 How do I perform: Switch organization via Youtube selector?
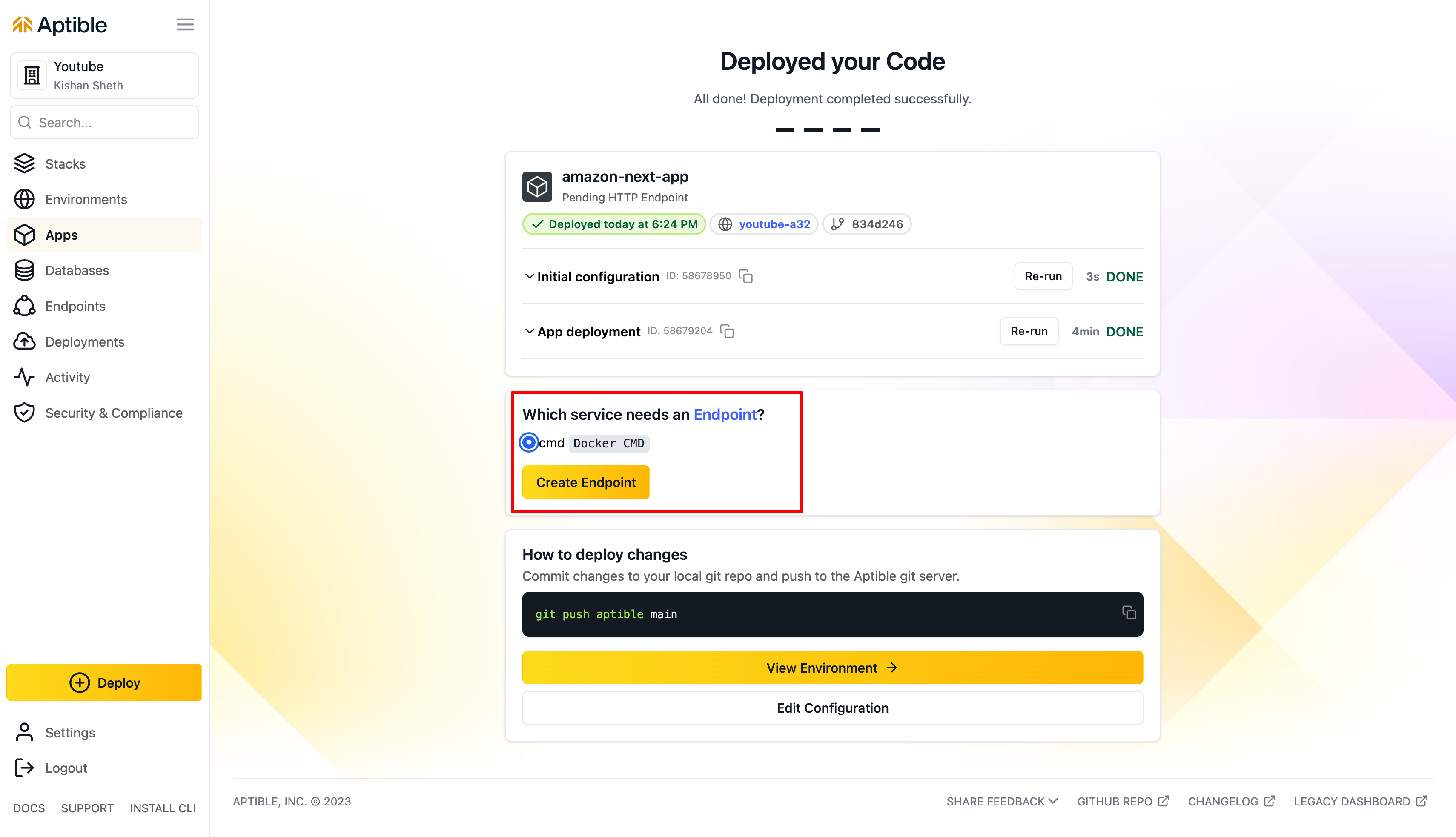[x=104, y=75]
